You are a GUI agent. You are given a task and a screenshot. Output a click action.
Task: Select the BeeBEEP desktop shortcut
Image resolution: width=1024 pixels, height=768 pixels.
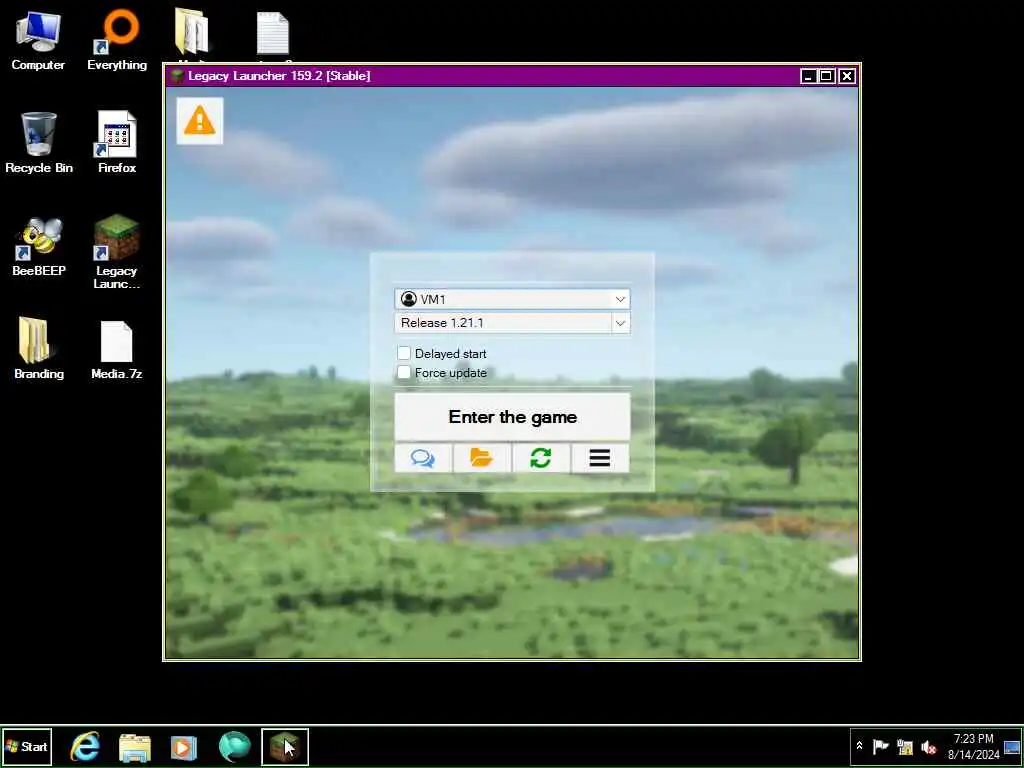39,247
